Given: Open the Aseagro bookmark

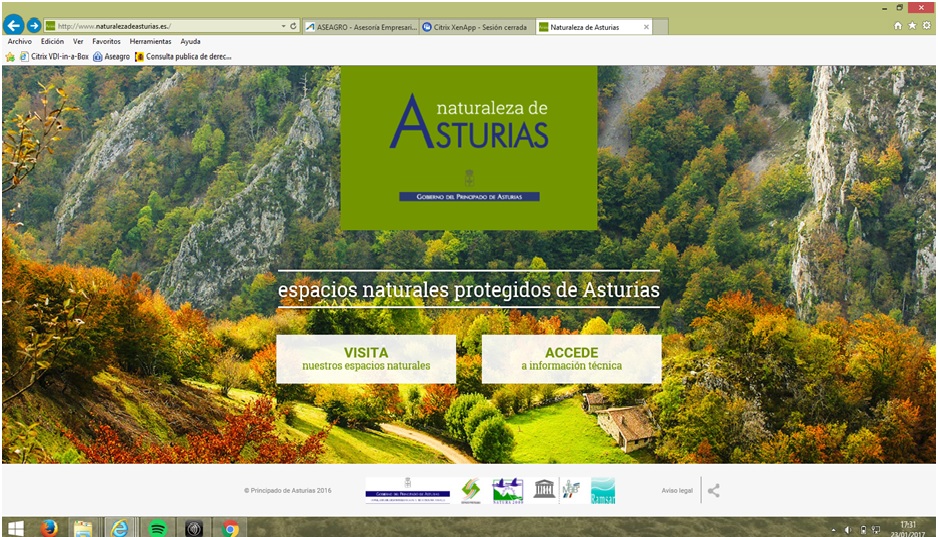Looking at the screenshot, I should (x=111, y=57).
